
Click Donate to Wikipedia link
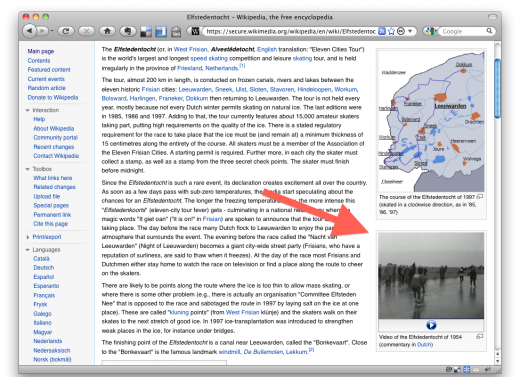[x=53, y=97]
